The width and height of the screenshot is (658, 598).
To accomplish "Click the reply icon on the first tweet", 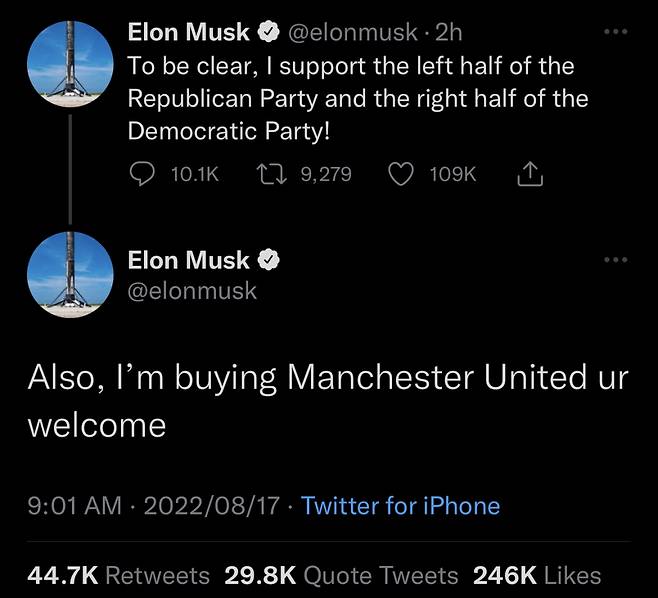I will [141, 174].
